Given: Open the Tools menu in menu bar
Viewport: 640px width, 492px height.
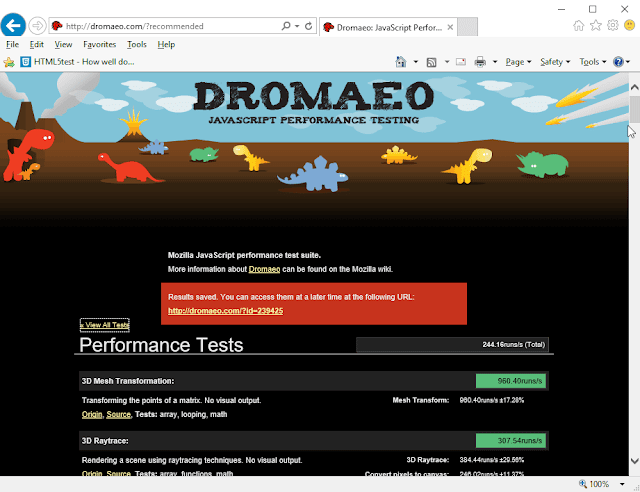Looking at the screenshot, I should point(137,45).
